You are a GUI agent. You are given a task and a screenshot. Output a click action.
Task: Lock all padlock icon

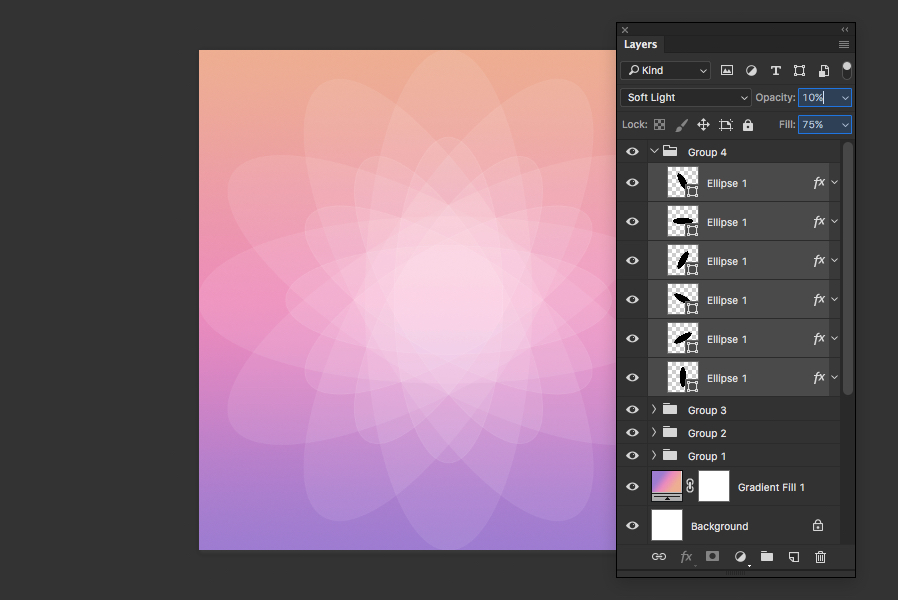(x=748, y=125)
